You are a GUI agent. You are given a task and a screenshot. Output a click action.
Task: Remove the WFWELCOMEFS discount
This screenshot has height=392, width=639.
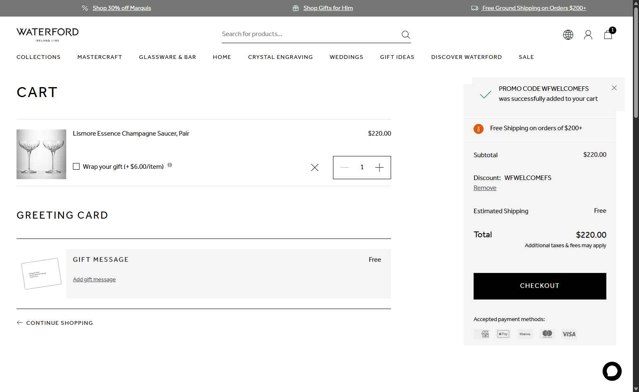click(x=485, y=188)
